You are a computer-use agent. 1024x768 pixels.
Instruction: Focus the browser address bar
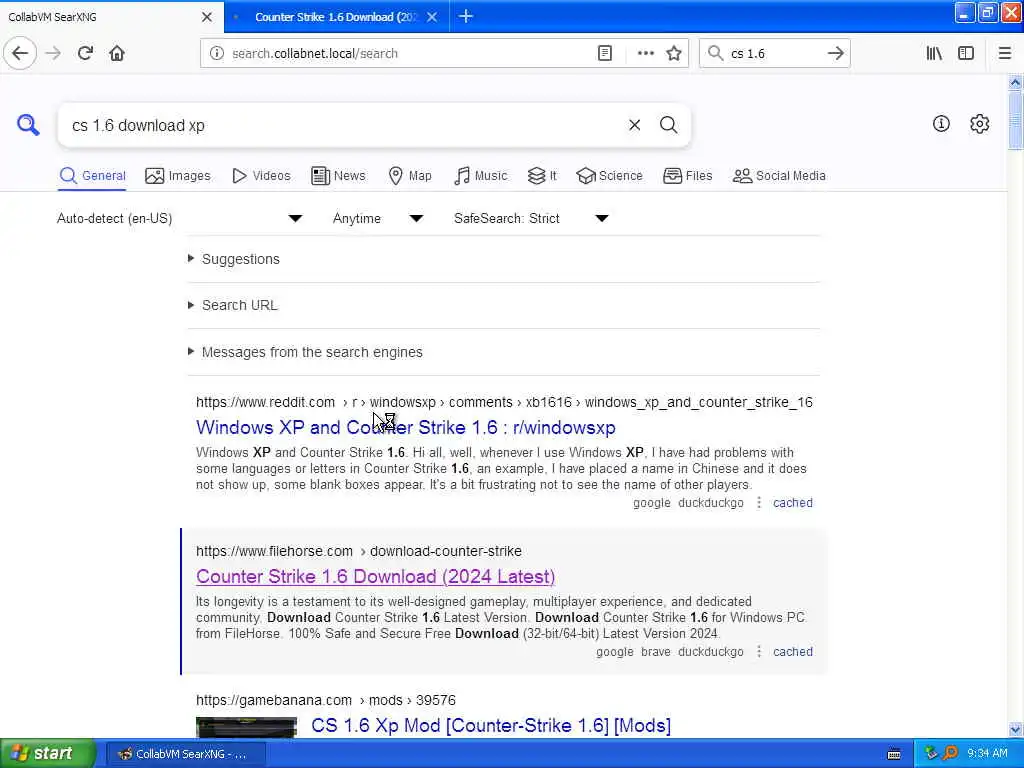(410, 54)
